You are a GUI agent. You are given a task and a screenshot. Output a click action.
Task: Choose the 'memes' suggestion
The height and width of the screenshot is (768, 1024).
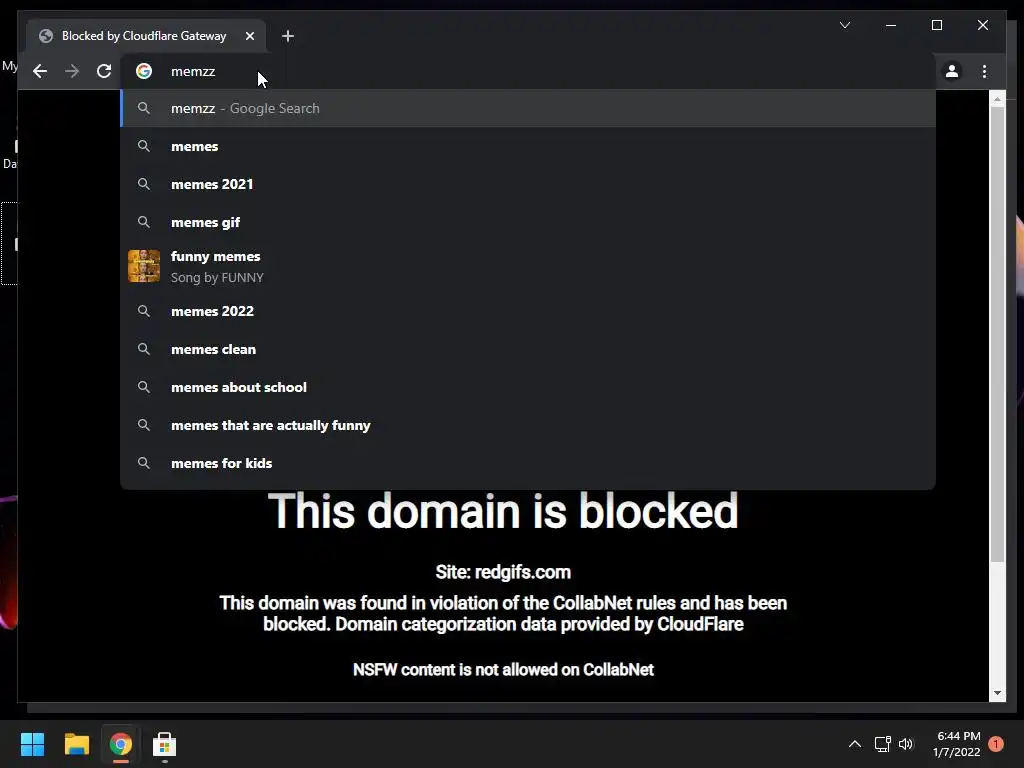[x=528, y=146]
